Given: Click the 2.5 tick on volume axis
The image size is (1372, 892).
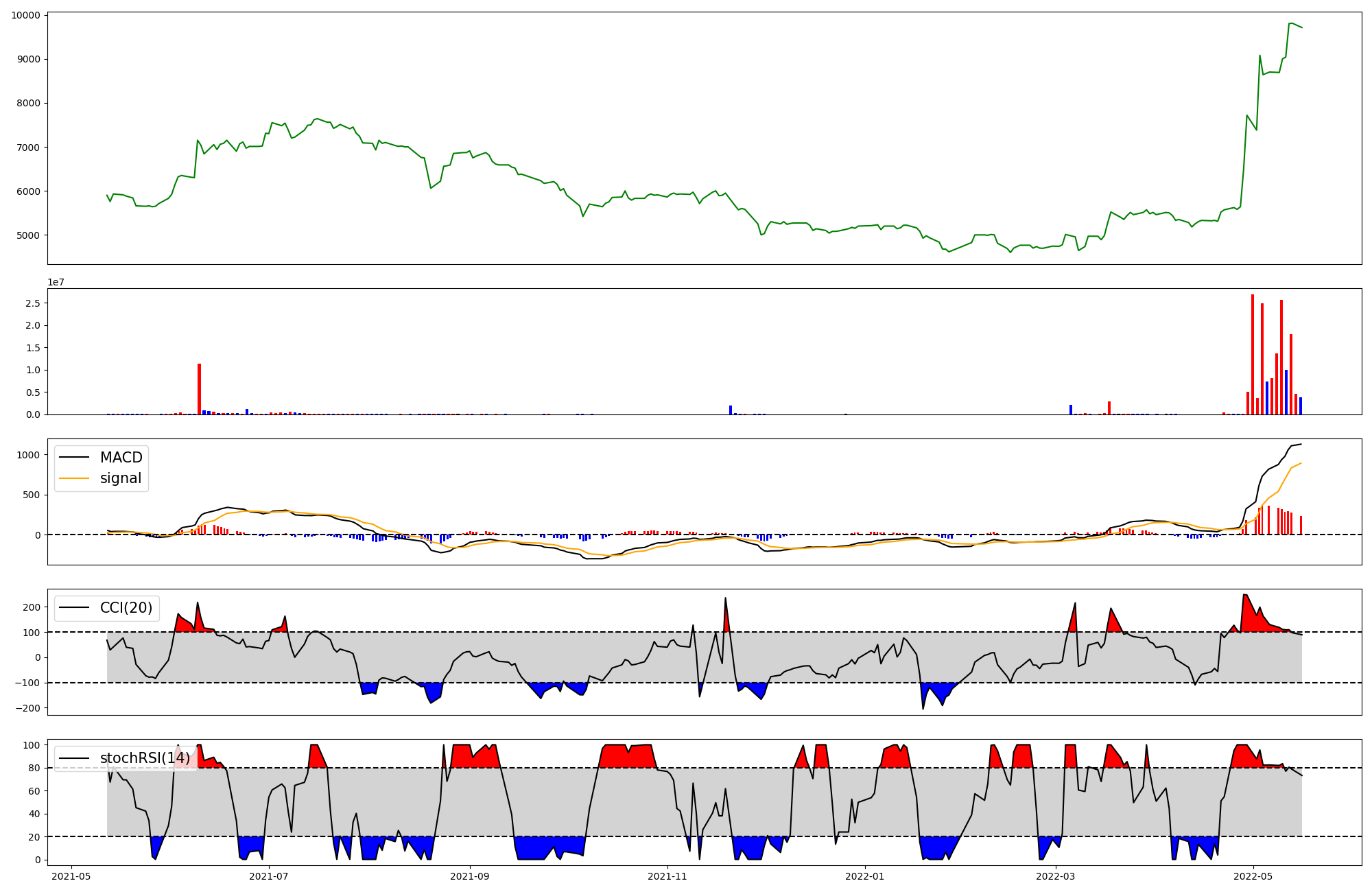Looking at the screenshot, I should (x=33, y=303).
